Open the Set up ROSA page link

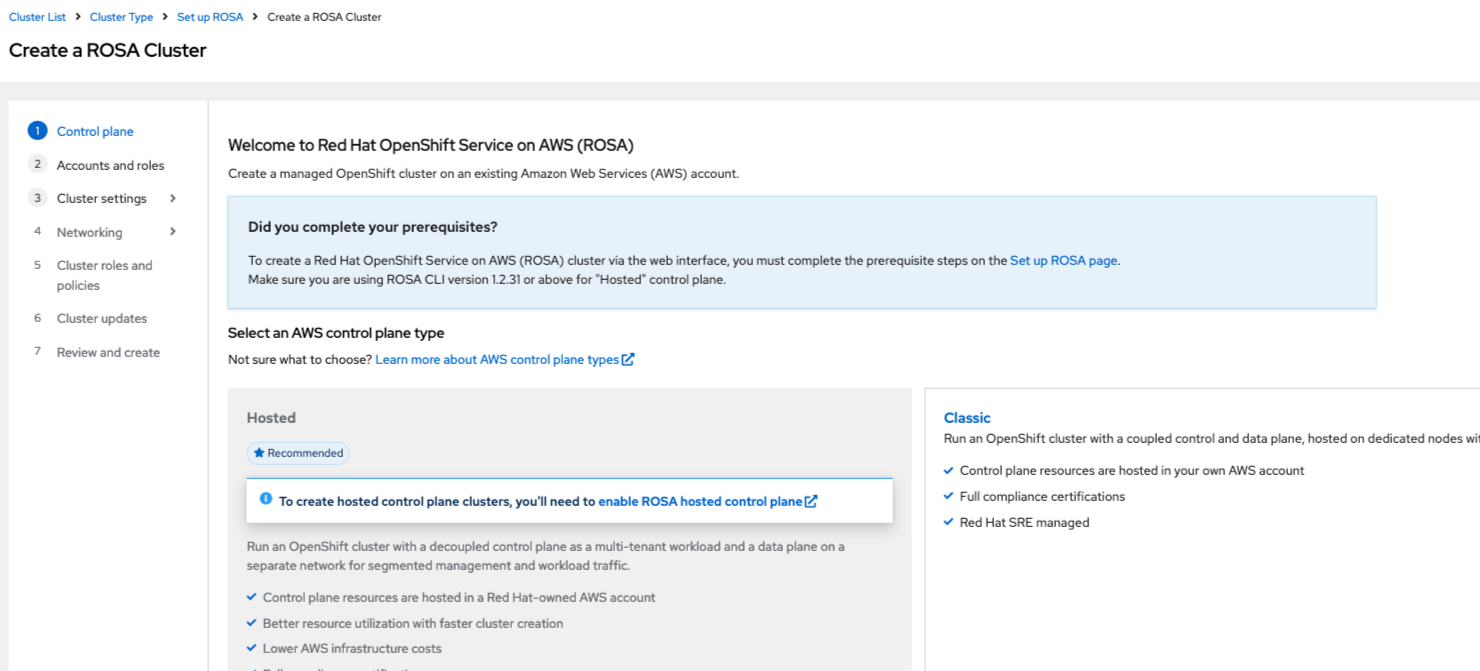pos(1063,260)
